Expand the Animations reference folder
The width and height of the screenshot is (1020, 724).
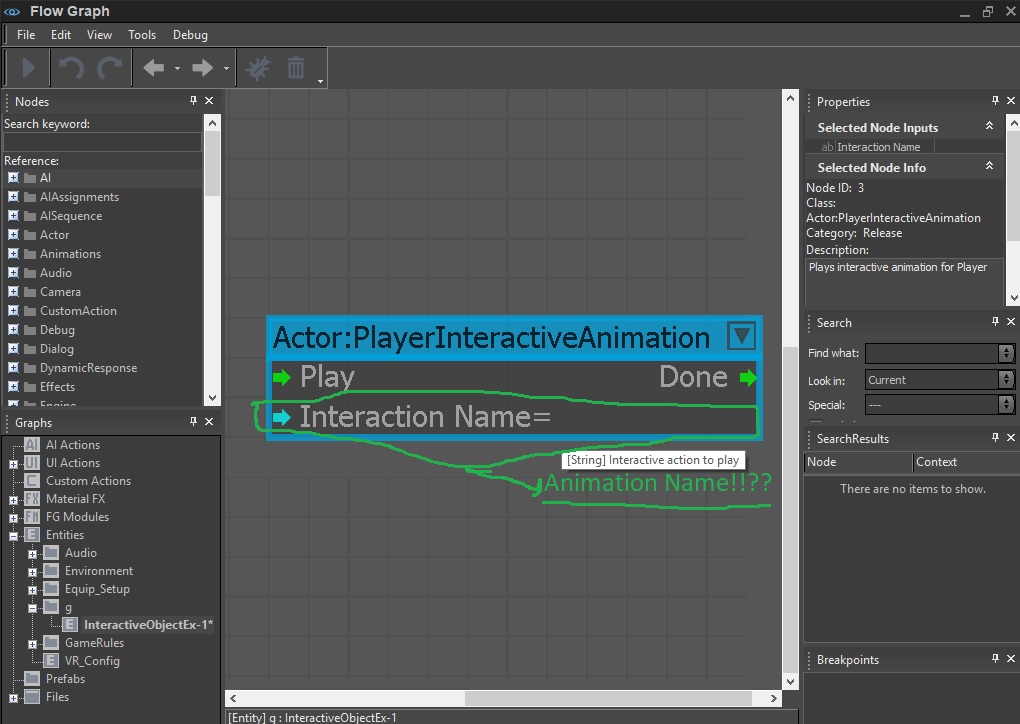tap(13, 254)
